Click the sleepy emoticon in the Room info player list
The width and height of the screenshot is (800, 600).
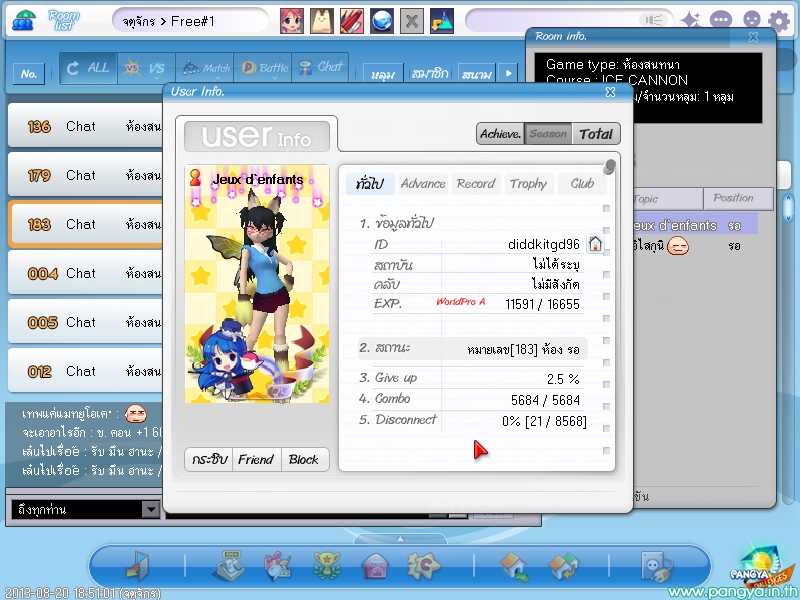click(x=678, y=247)
